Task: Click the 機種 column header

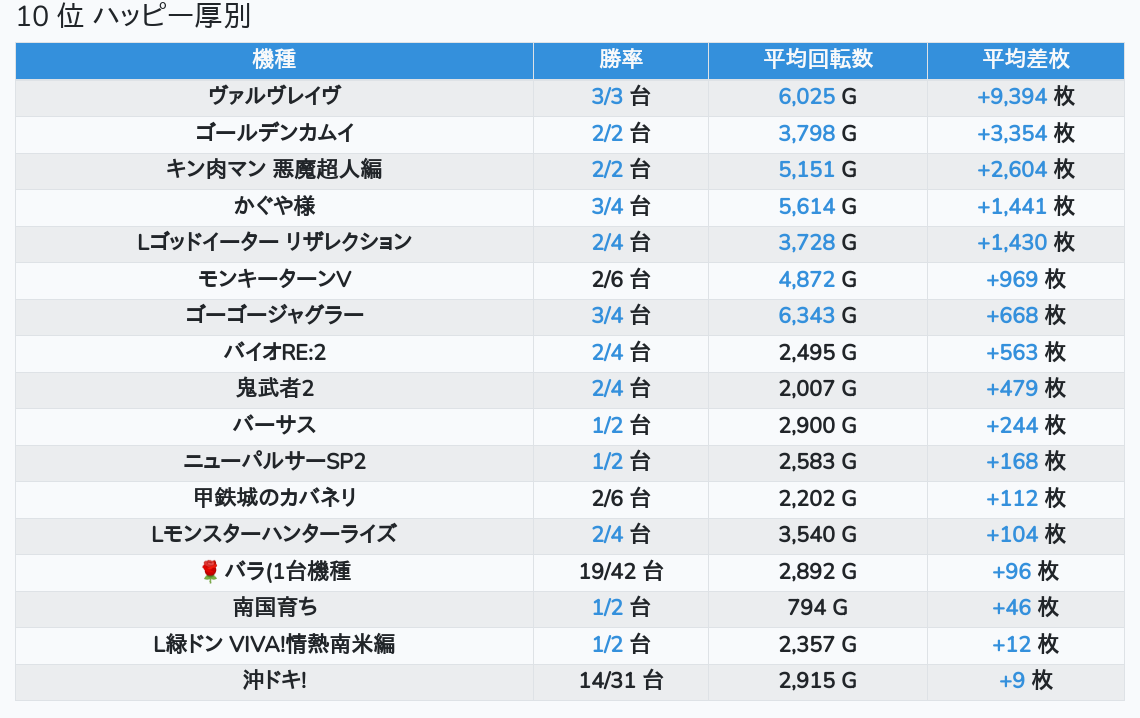Action: click(274, 60)
